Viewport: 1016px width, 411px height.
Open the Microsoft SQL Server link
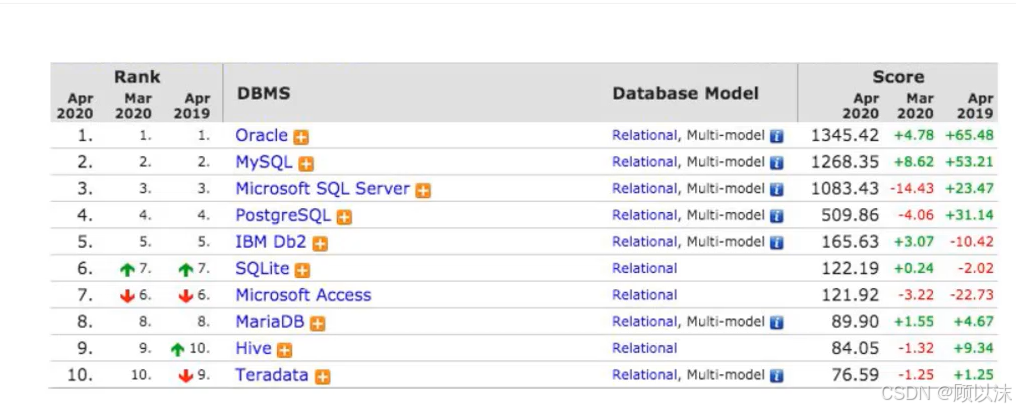(x=323, y=189)
